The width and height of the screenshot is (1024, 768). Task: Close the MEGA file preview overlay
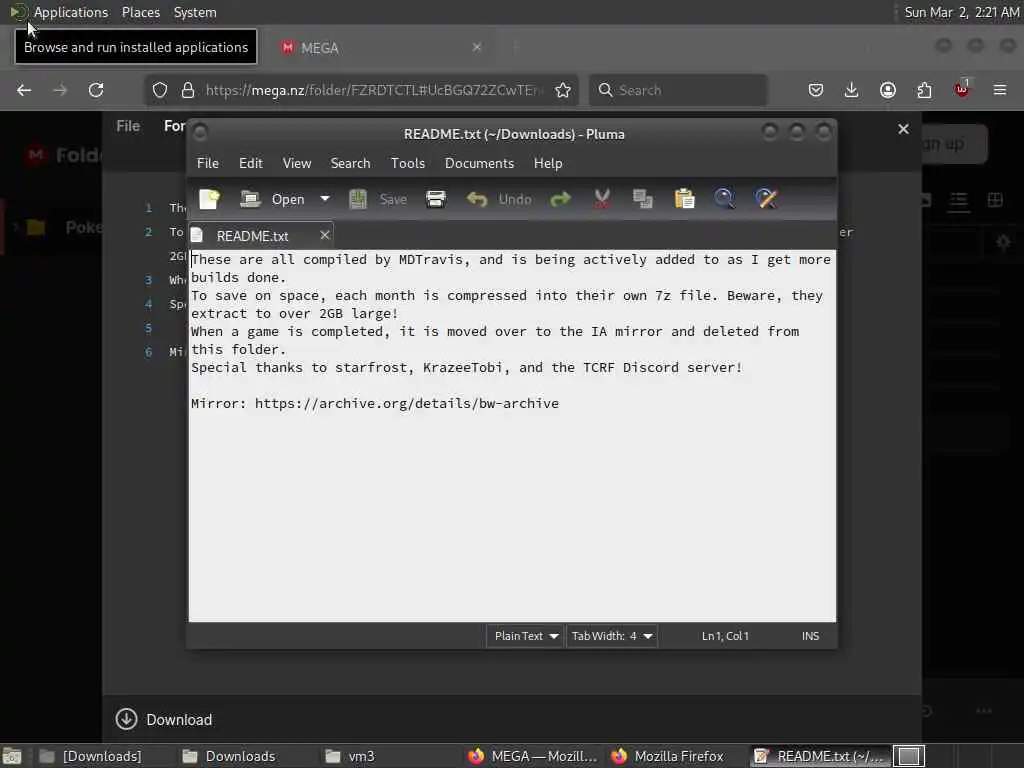coord(903,129)
